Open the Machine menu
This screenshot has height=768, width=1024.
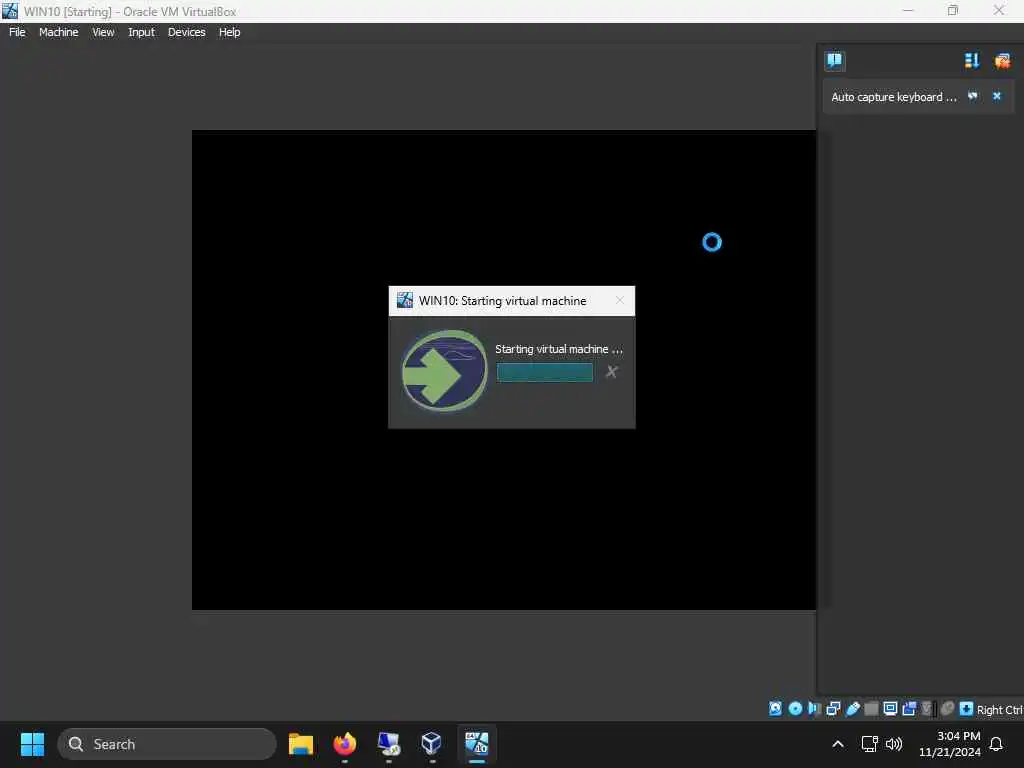tap(58, 32)
